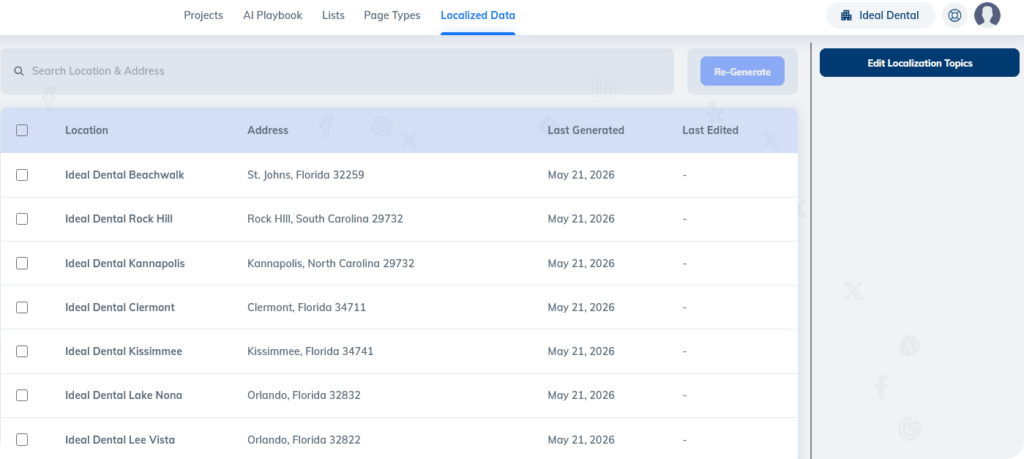Click the search magnifier icon

coord(19,71)
